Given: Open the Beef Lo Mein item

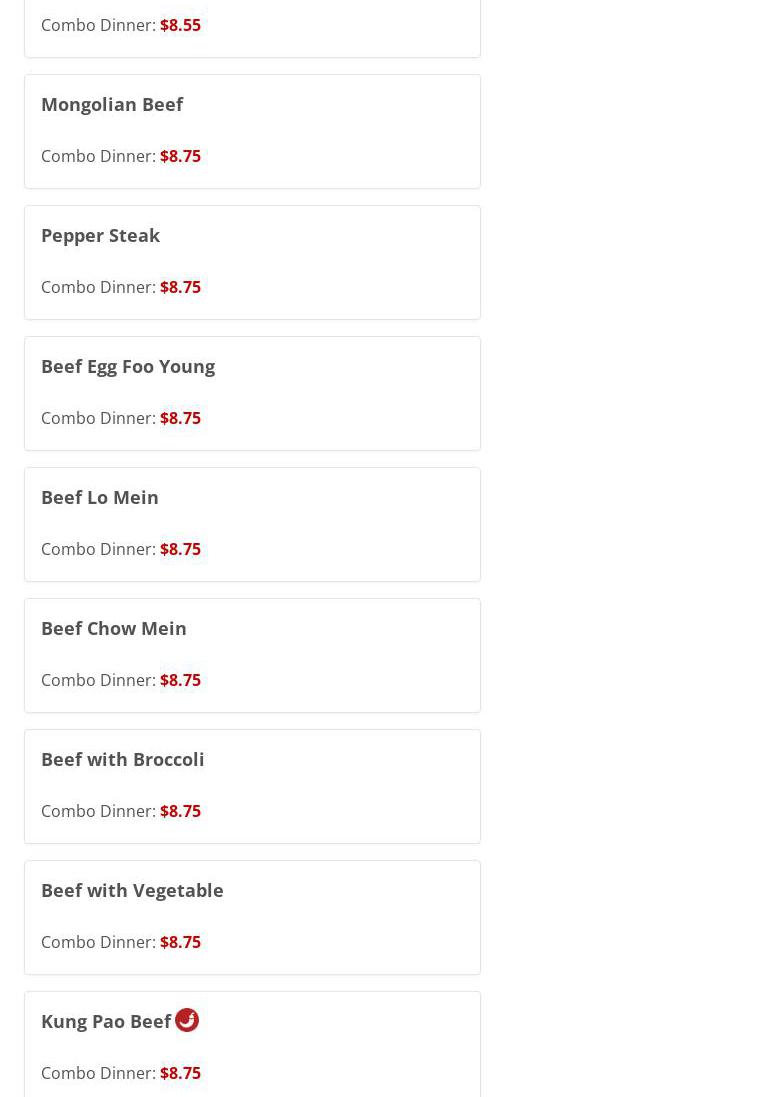Looking at the screenshot, I should point(99,497).
